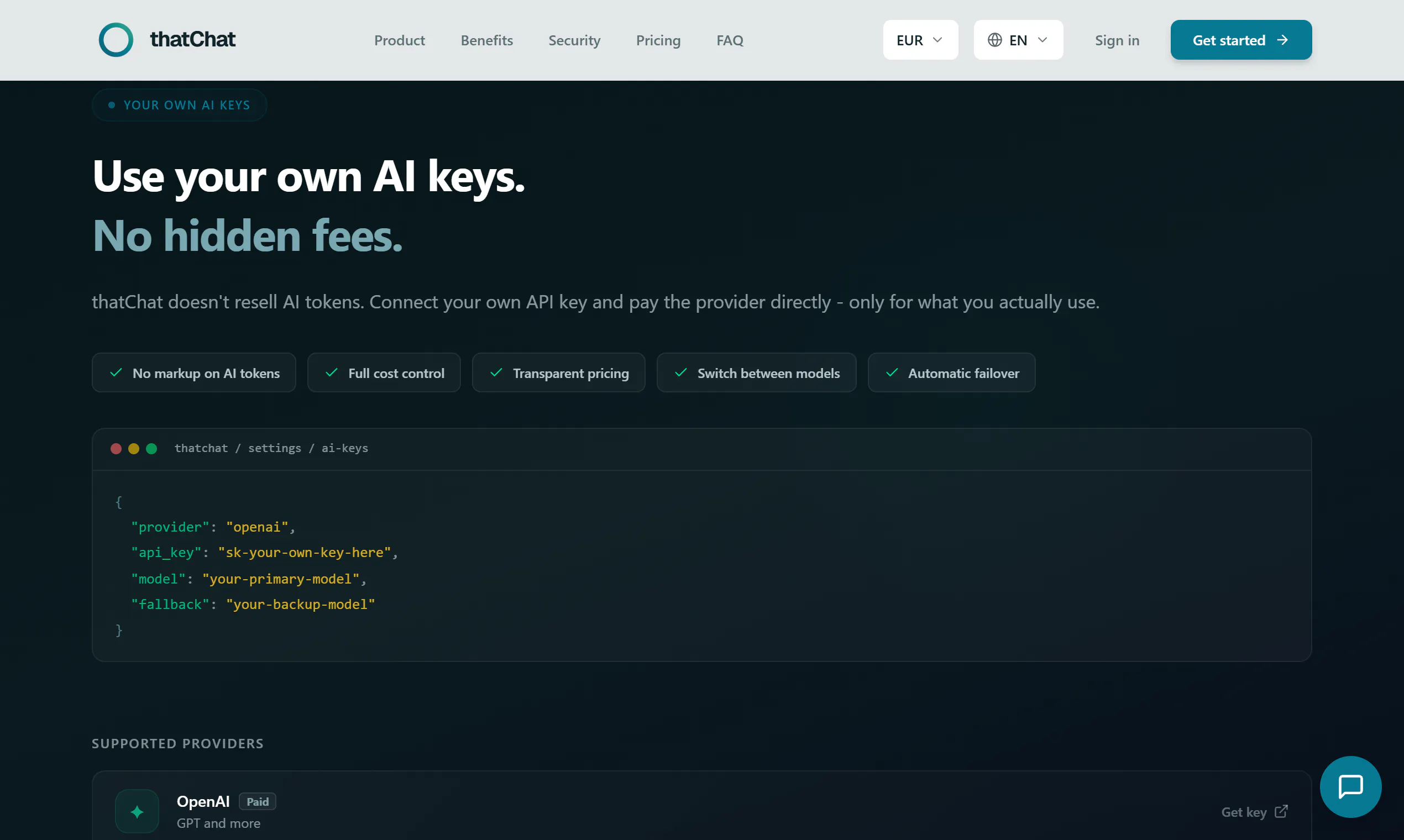Click the 'GPT and more' subtitle text
The image size is (1404, 840).
coord(218,823)
